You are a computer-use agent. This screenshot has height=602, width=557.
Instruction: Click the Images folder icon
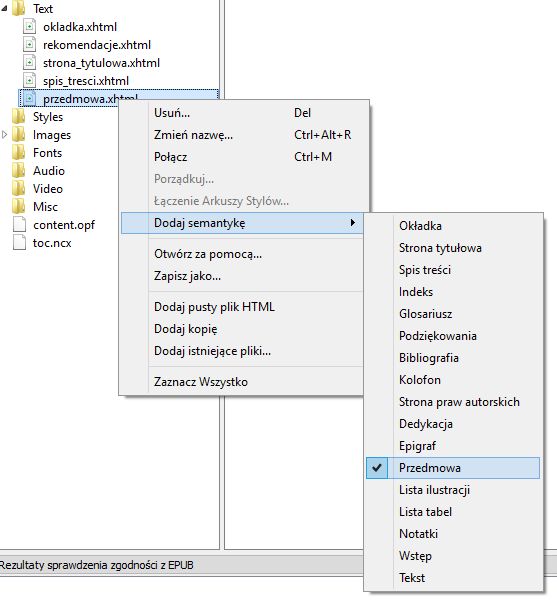tap(18, 135)
